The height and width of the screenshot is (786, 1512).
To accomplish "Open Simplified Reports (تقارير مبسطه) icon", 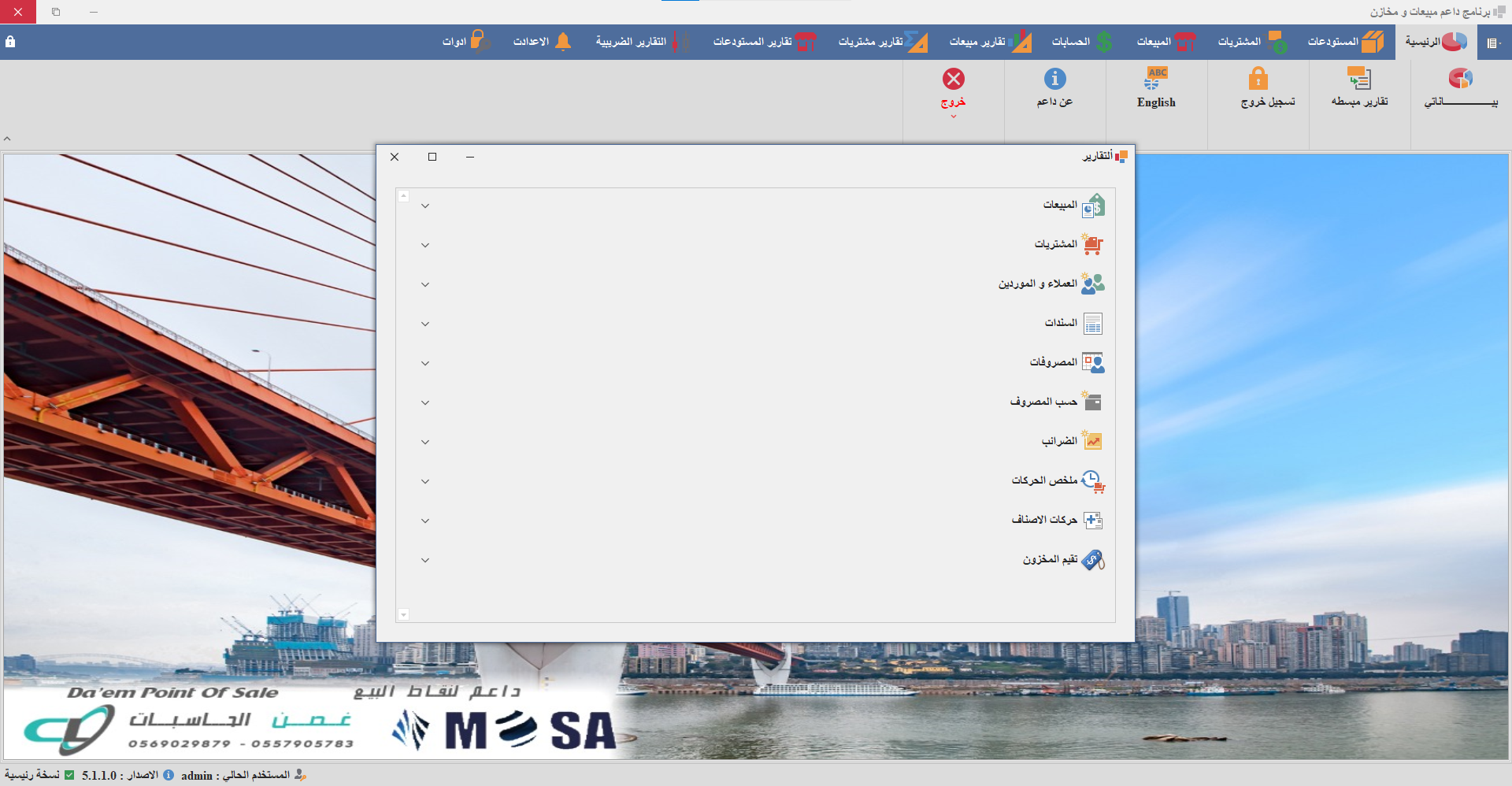I will pyautogui.click(x=1359, y=80).
